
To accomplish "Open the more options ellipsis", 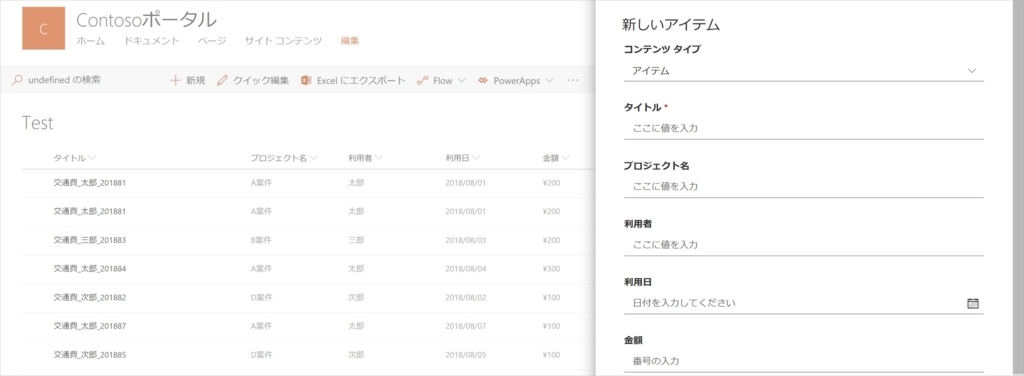I will point(573,80).
